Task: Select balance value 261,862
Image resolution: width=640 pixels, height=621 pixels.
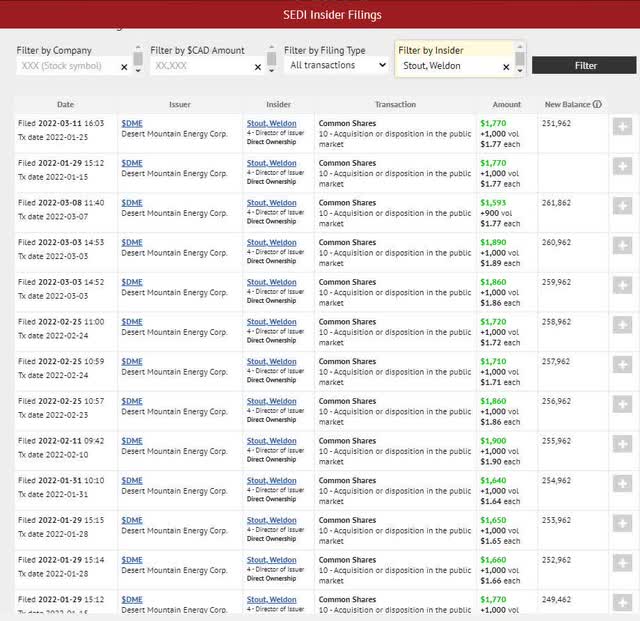Action: pos(556,203)
